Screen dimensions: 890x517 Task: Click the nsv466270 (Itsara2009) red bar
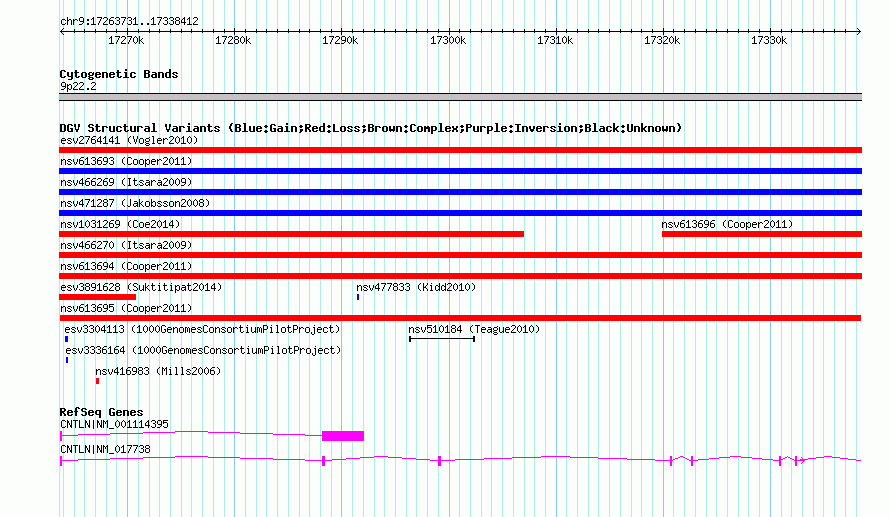click(x=460, y=255)
